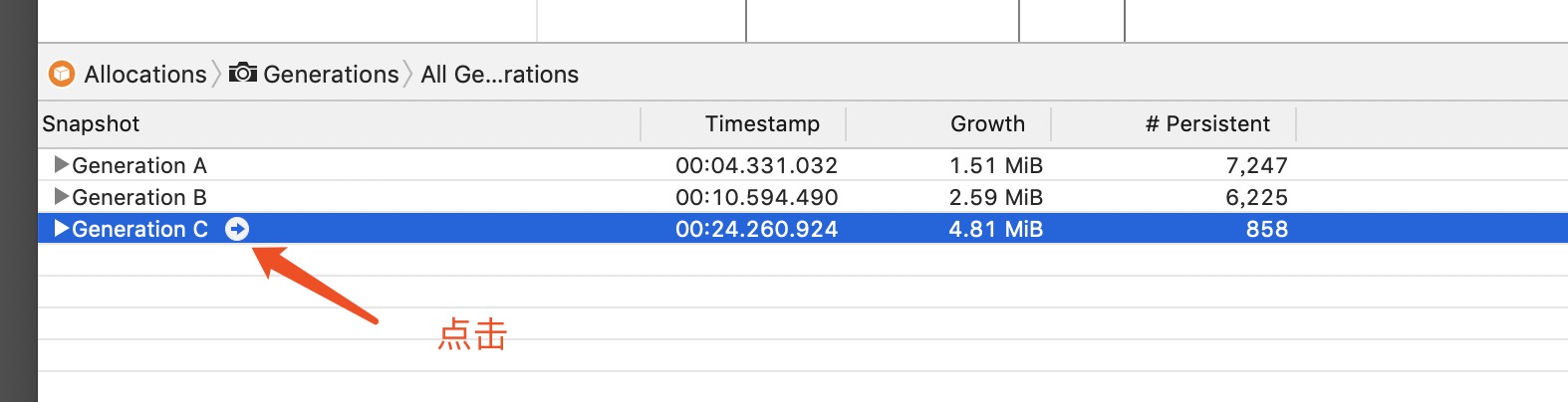Viewport: 1568px width, 402px height.
Task: Click the orange Allocations instrument icon
Action: click(62, 74)
